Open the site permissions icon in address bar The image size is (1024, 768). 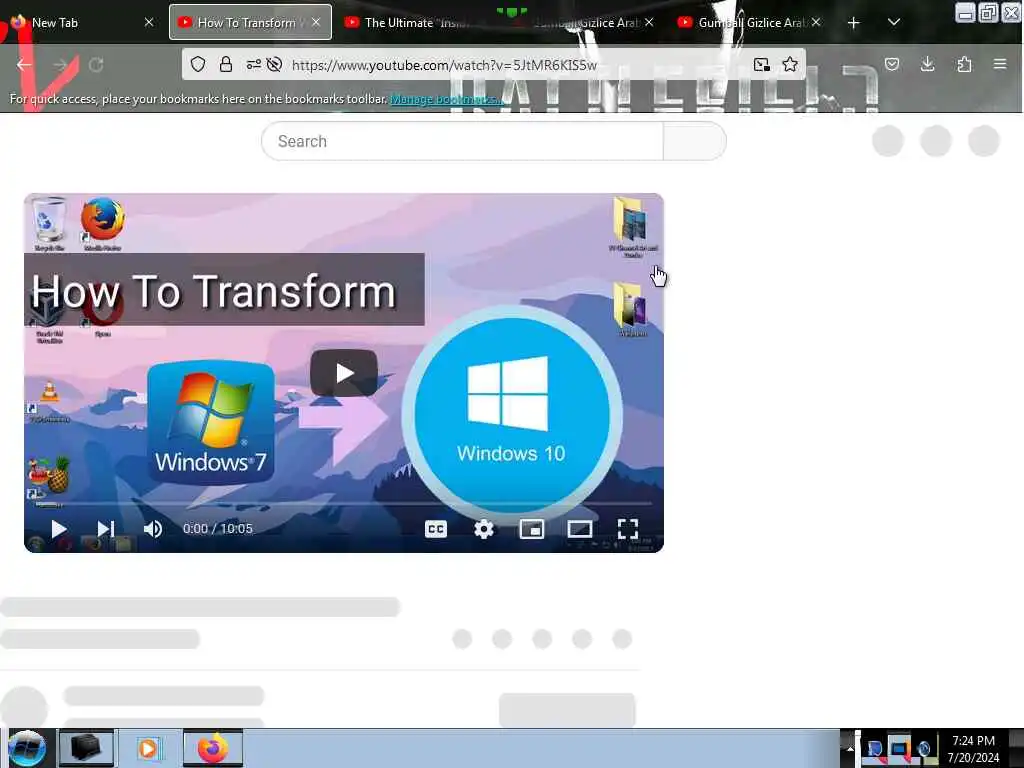point(253,64)
